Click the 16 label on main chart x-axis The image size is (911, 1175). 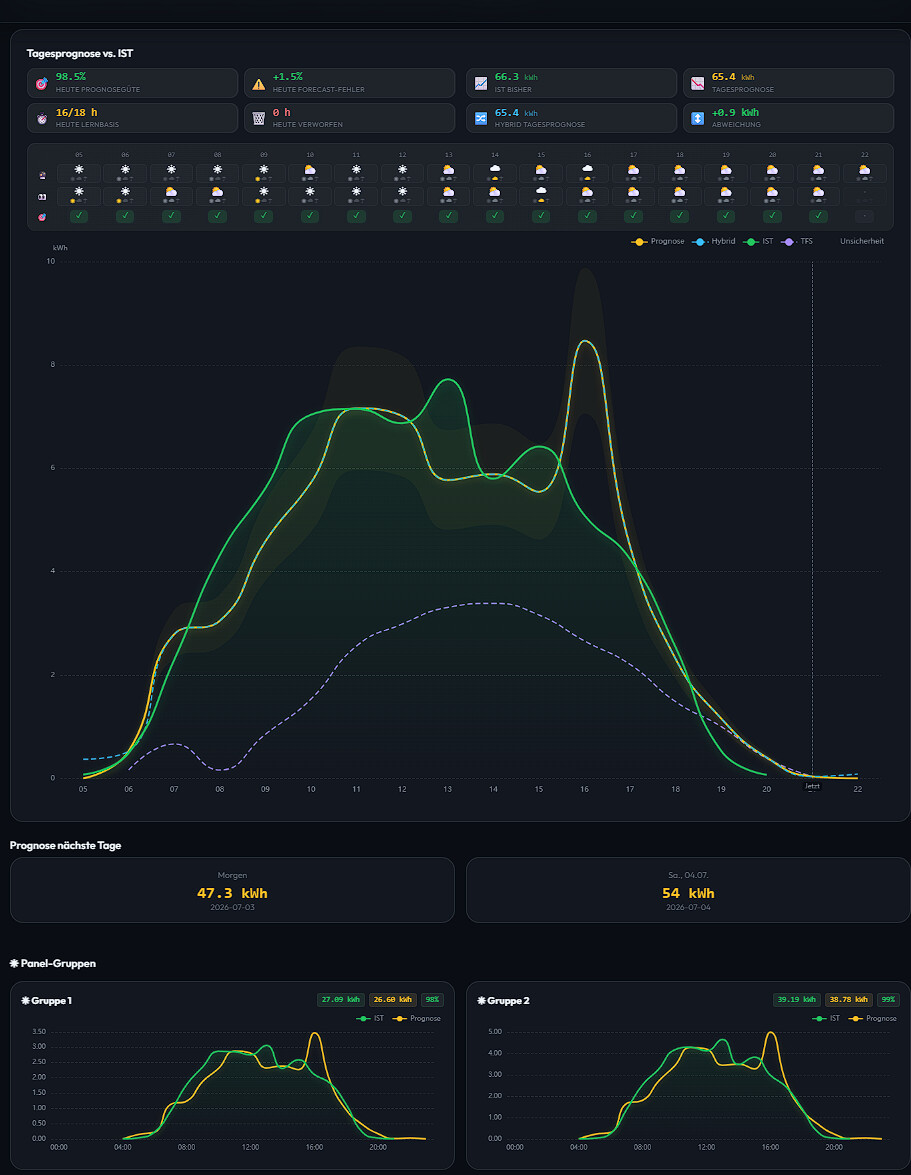[584, 789]
